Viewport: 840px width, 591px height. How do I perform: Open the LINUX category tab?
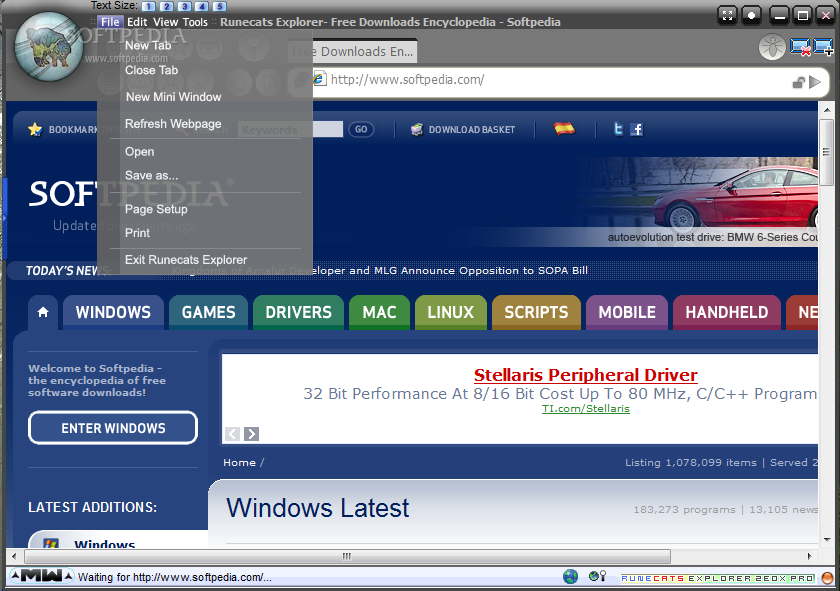coord(451,312)
